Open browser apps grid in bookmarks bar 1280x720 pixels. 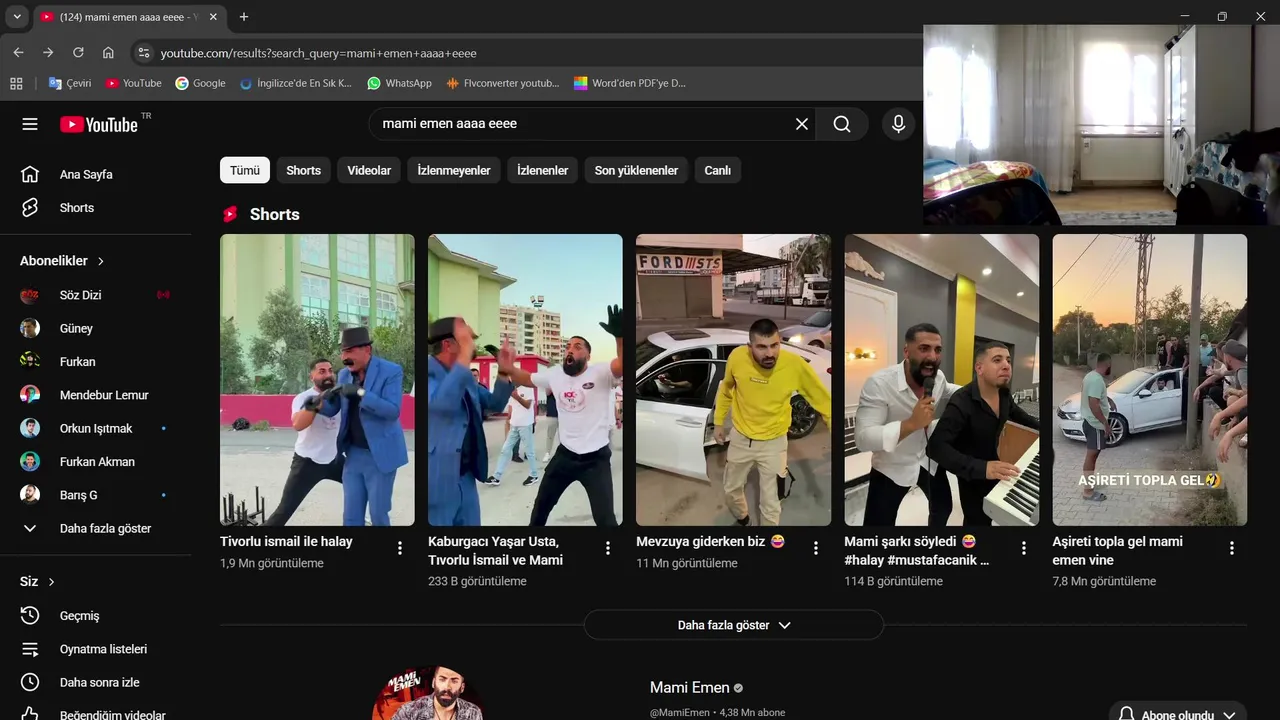click(16, 83)
